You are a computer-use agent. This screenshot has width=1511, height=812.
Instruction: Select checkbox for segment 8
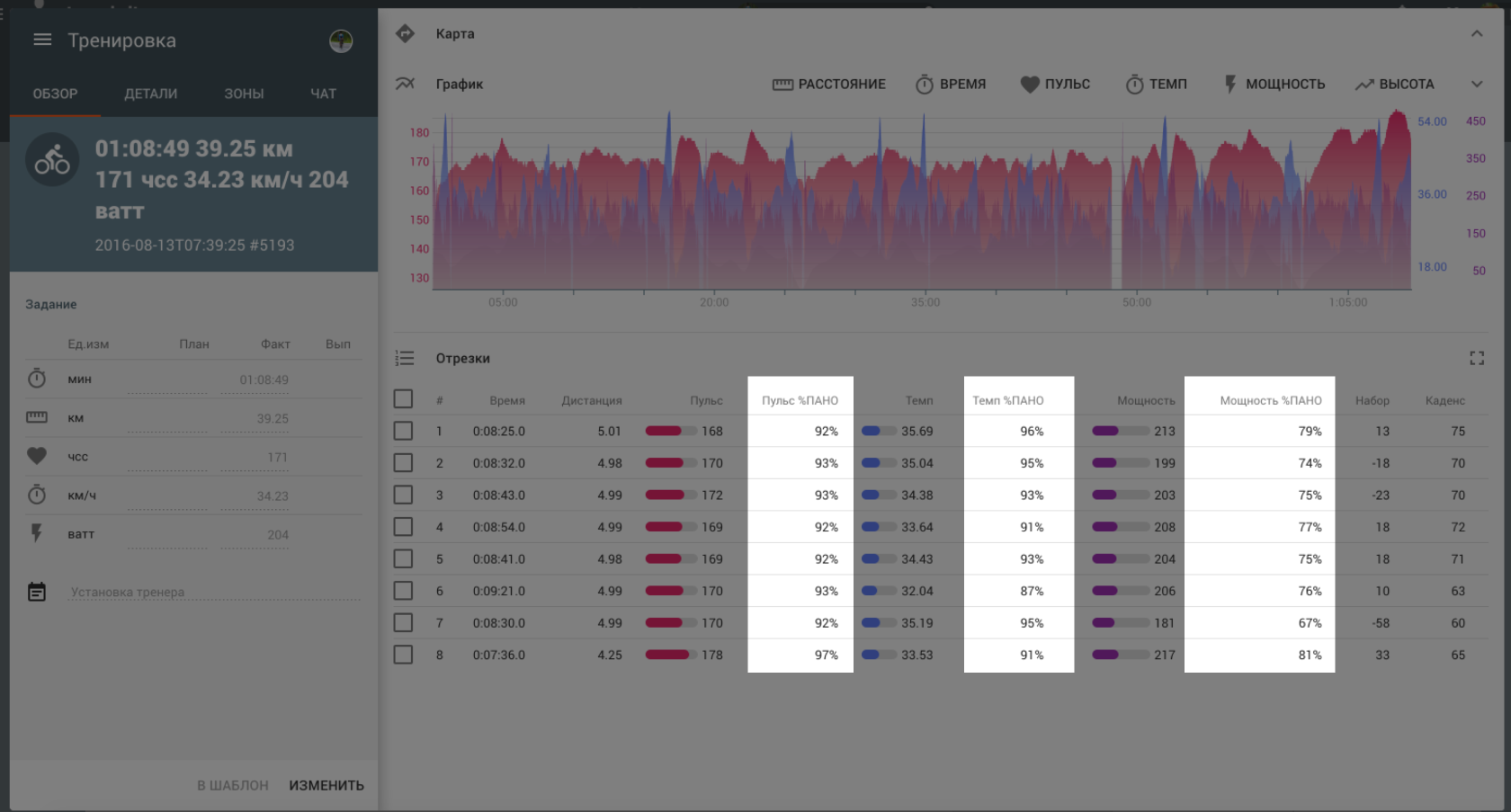pyautogui.click(x=403, y=655)
